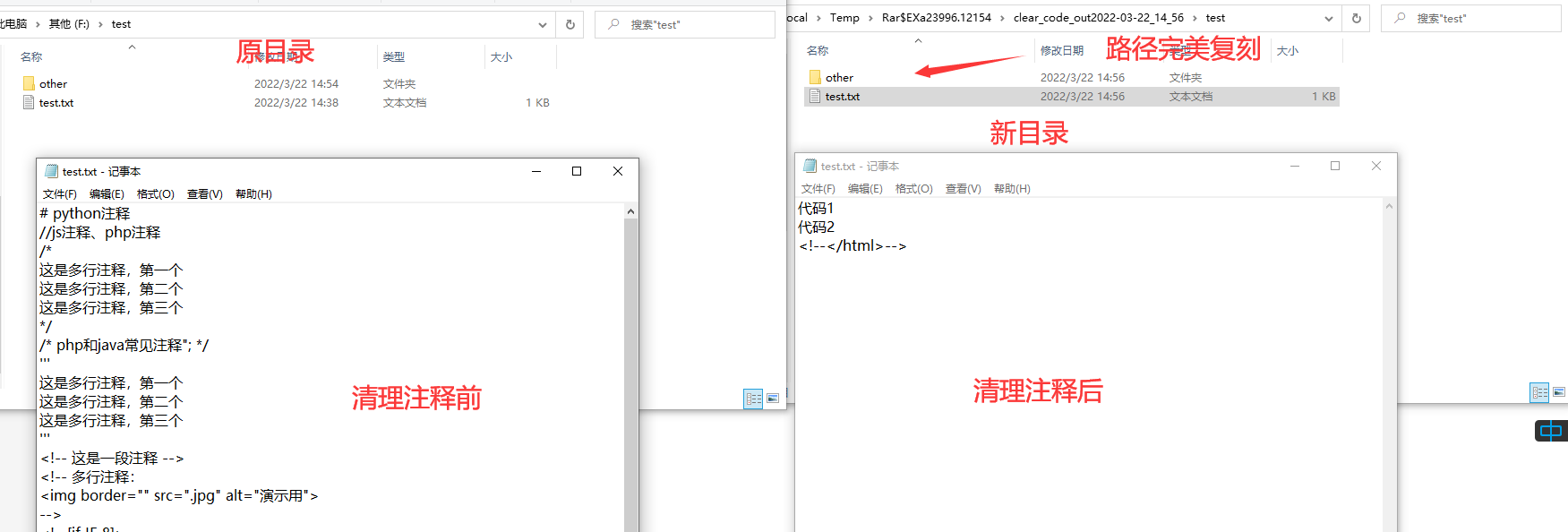Image resolution: width=1568 pixels, height=532 pixels.
Task: Click Temp breadcrumb in right Explorer
Action: click(844, 18)
